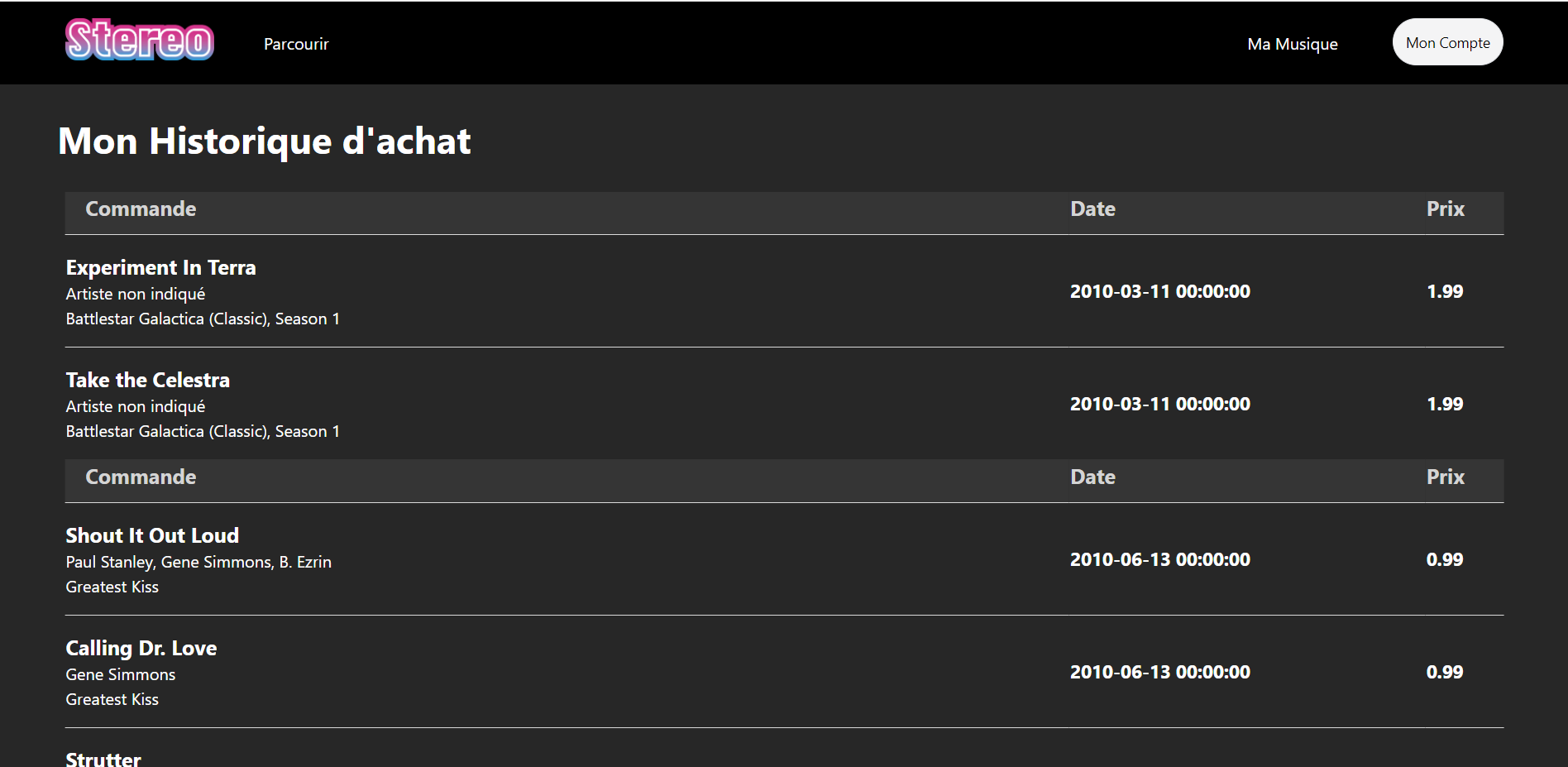Sort by the Date column header
Viewport: 1568px width, 767px height.
click(x=1092, y=209)
